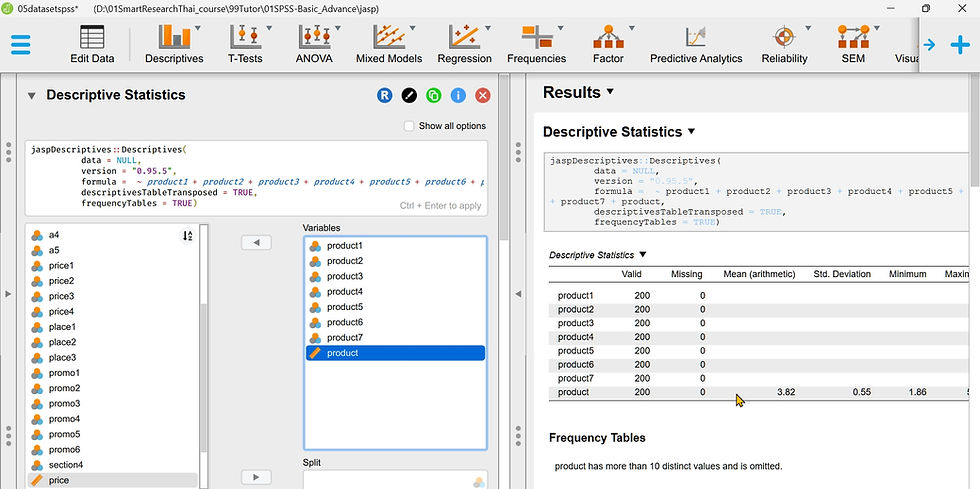Collapse the data panel using left-edge arrow
Viewport: 980px width, 489px height.
pyautogui.click(x=8, y=293)
